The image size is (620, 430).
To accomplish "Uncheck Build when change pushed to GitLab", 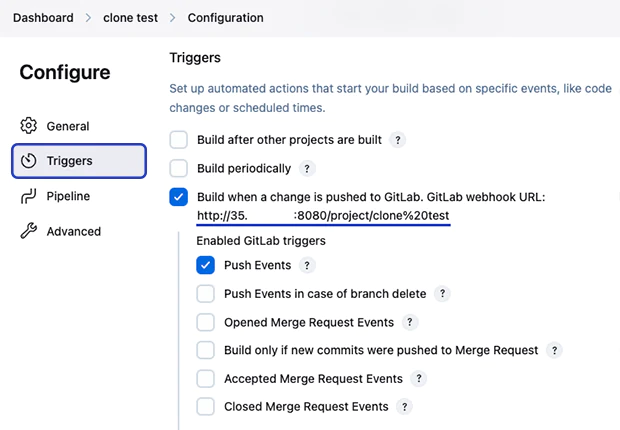I will coord(178,197).
